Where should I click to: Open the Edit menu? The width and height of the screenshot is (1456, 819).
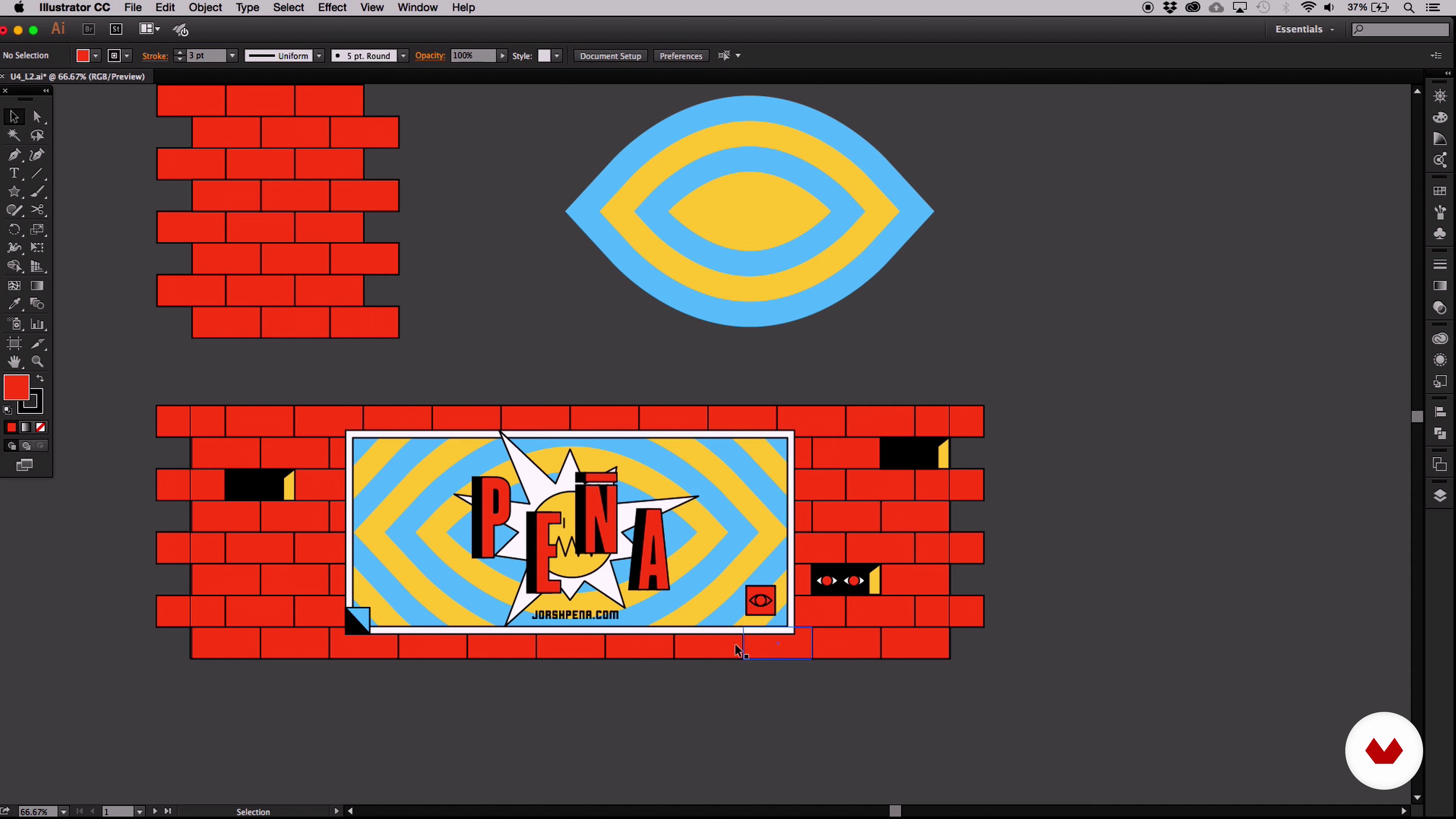tap(165, 7)
